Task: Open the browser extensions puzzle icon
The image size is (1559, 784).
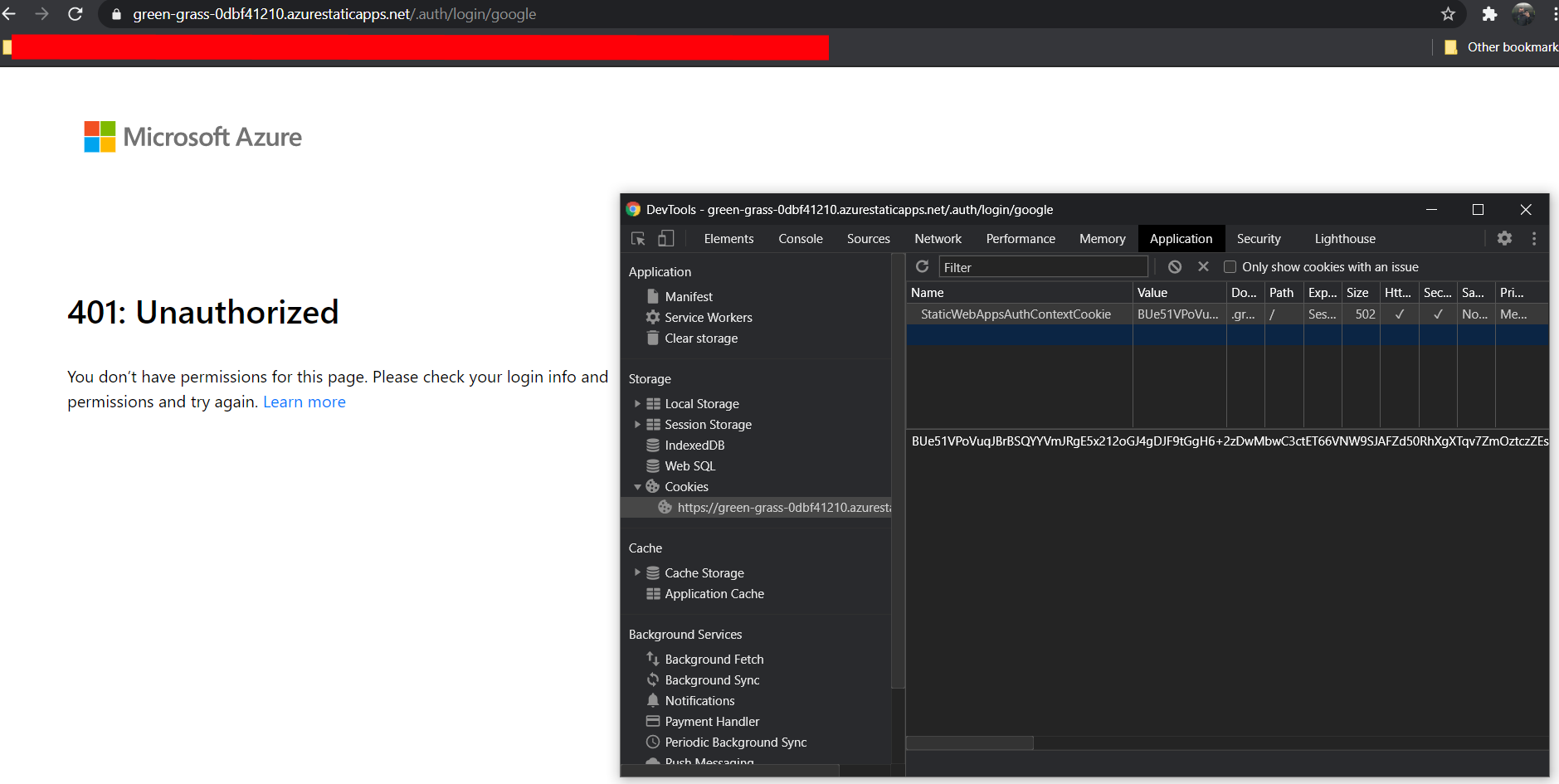Action: (x=1489, y=14)
